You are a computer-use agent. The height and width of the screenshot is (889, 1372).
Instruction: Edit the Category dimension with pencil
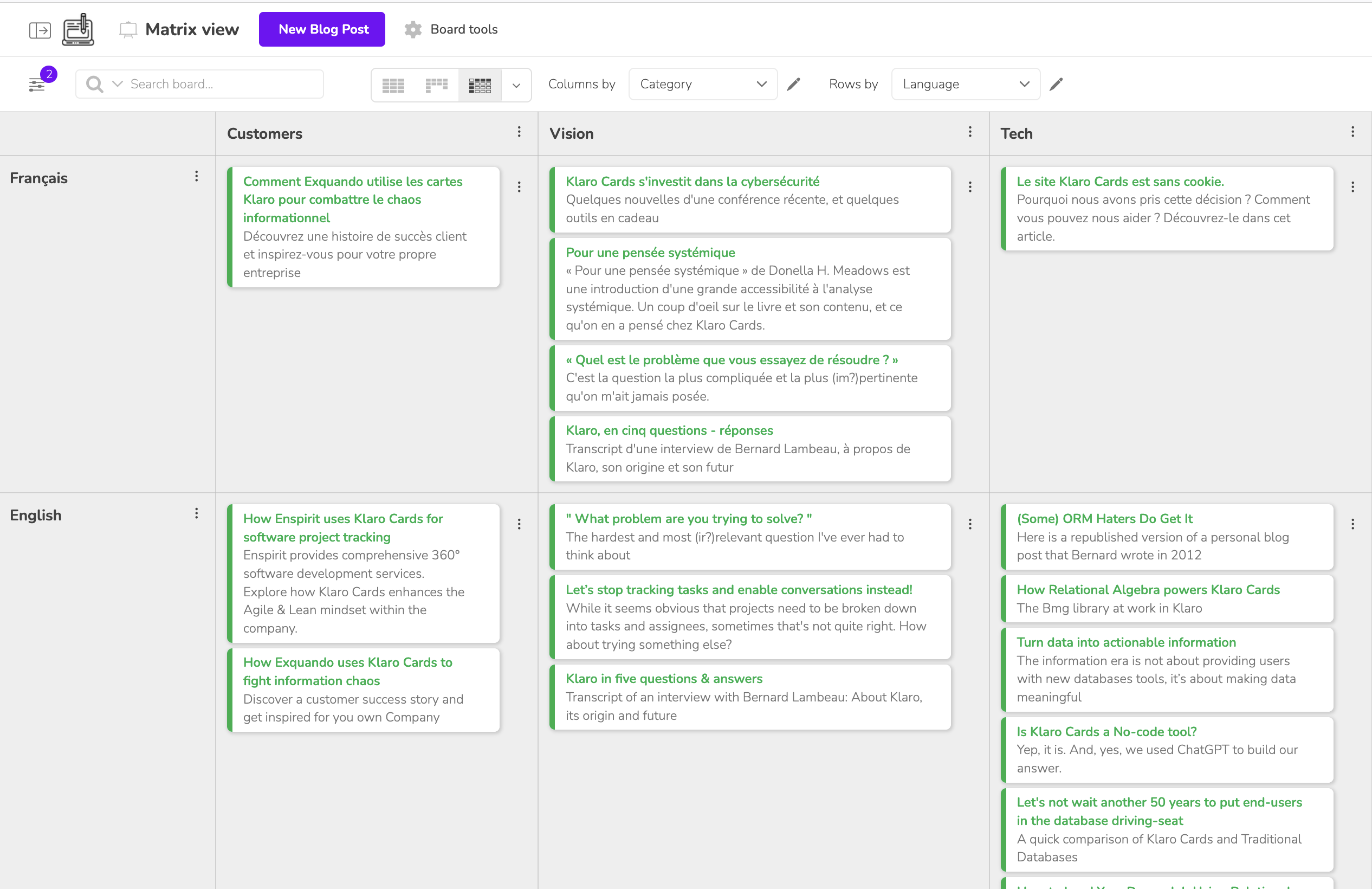[794, 84]
